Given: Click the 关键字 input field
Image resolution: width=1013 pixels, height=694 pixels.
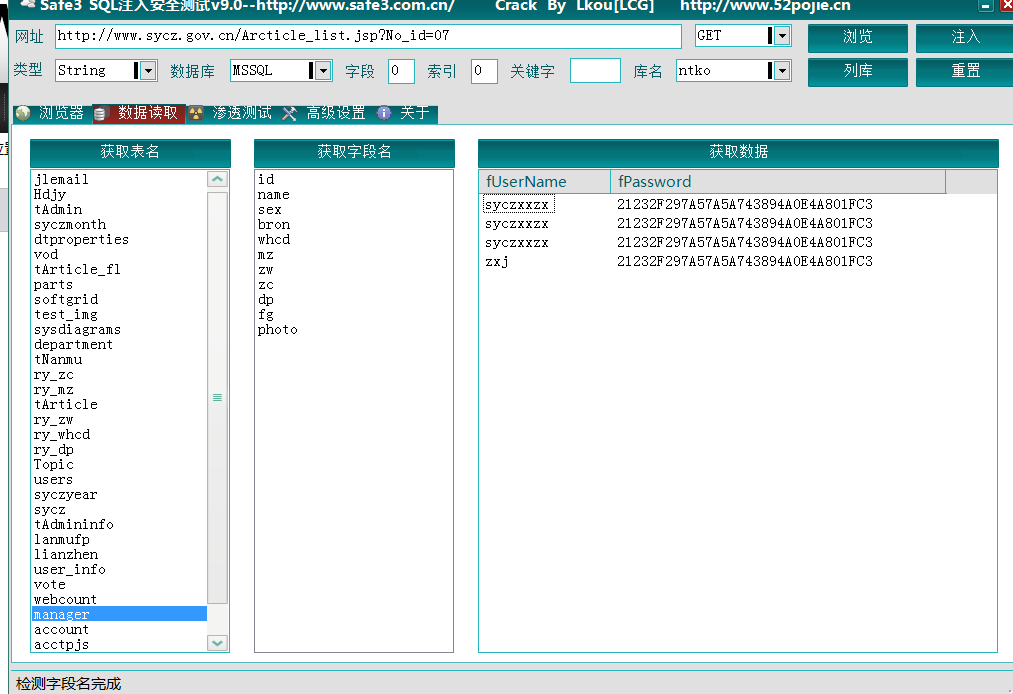Looking at the screenshot, I should tap(595, 71).
